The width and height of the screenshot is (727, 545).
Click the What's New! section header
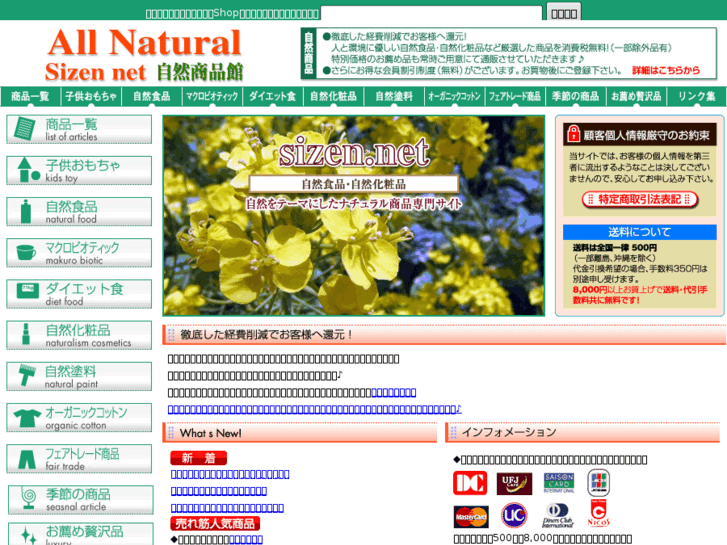click(x=300, y=433)
